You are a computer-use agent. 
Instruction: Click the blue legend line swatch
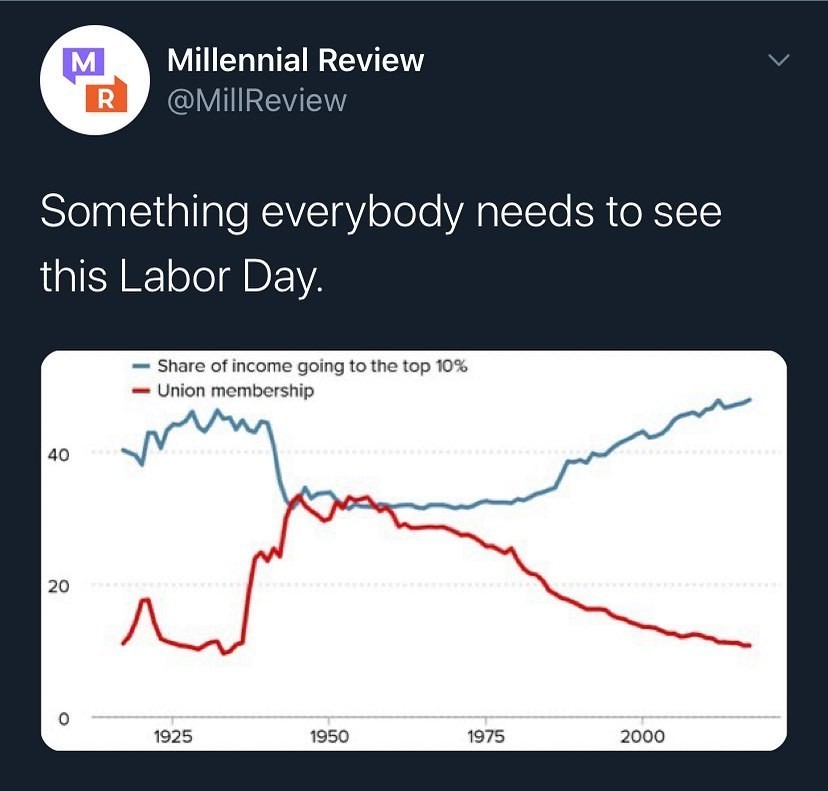point(142,366)
